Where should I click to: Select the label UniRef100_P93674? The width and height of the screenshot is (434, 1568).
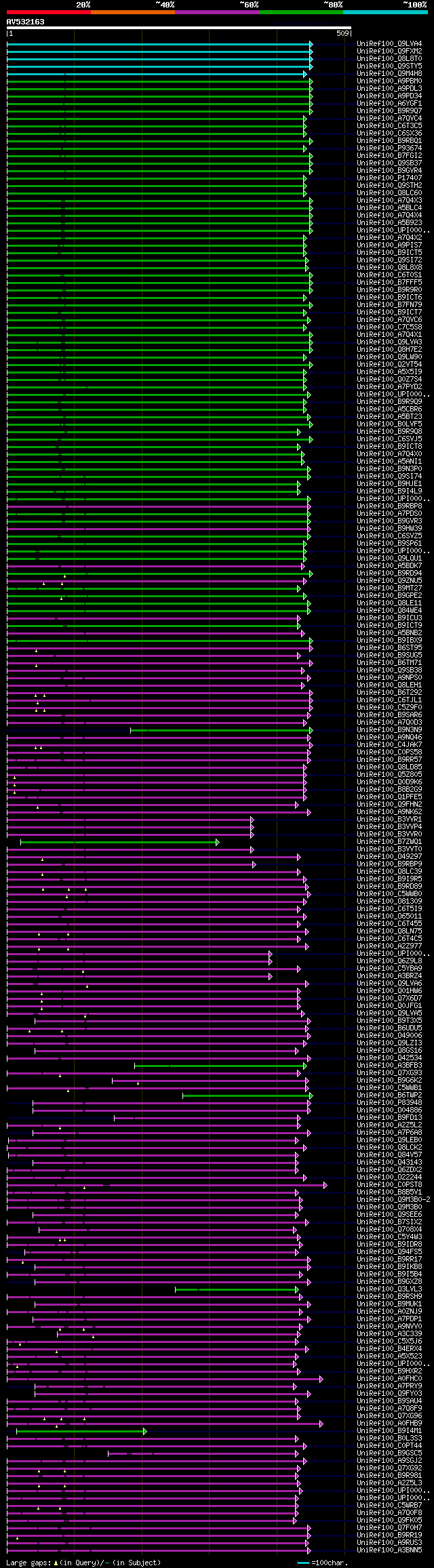point(389,148)
